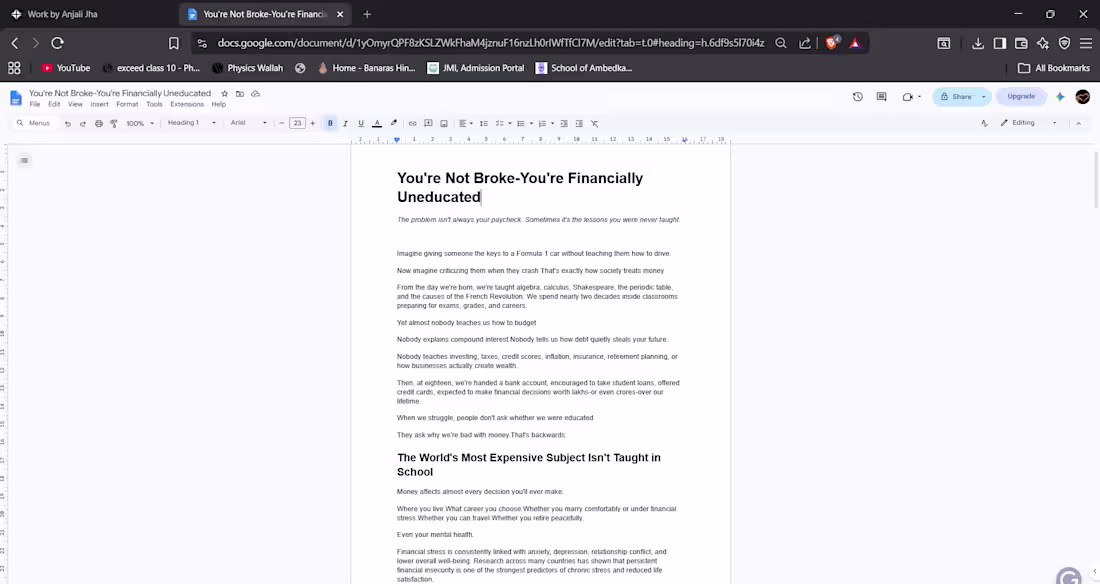Image resolution: width=1100 pixels, height=584 pixels.
Task: Show the document outline panel
Action: coord(24,161)
